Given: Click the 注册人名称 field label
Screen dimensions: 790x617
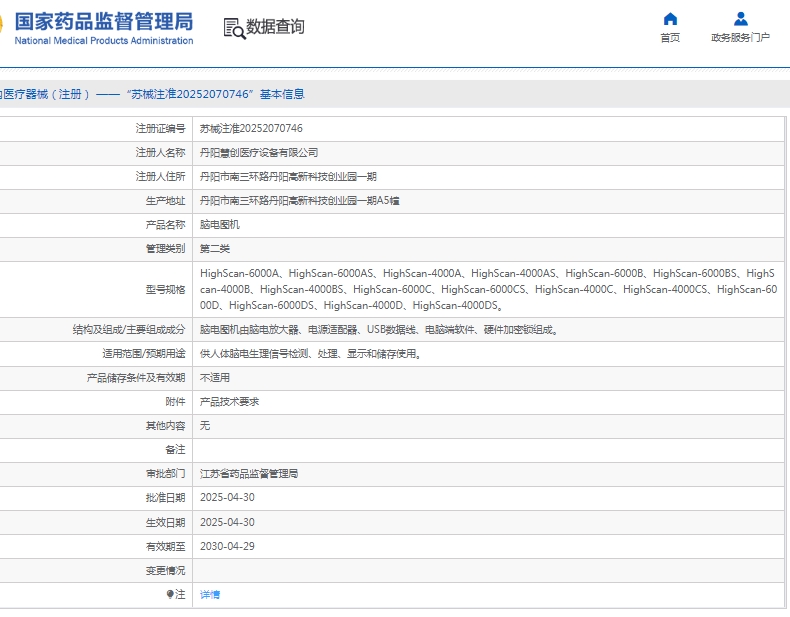Looking at the screenshot, I should coord(160,153).
